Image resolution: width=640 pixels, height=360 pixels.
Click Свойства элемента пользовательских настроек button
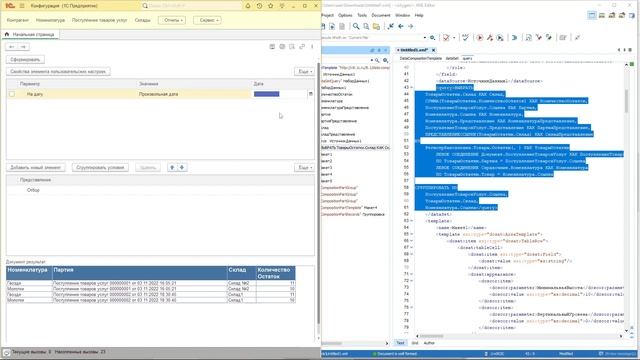coord(58,71)
